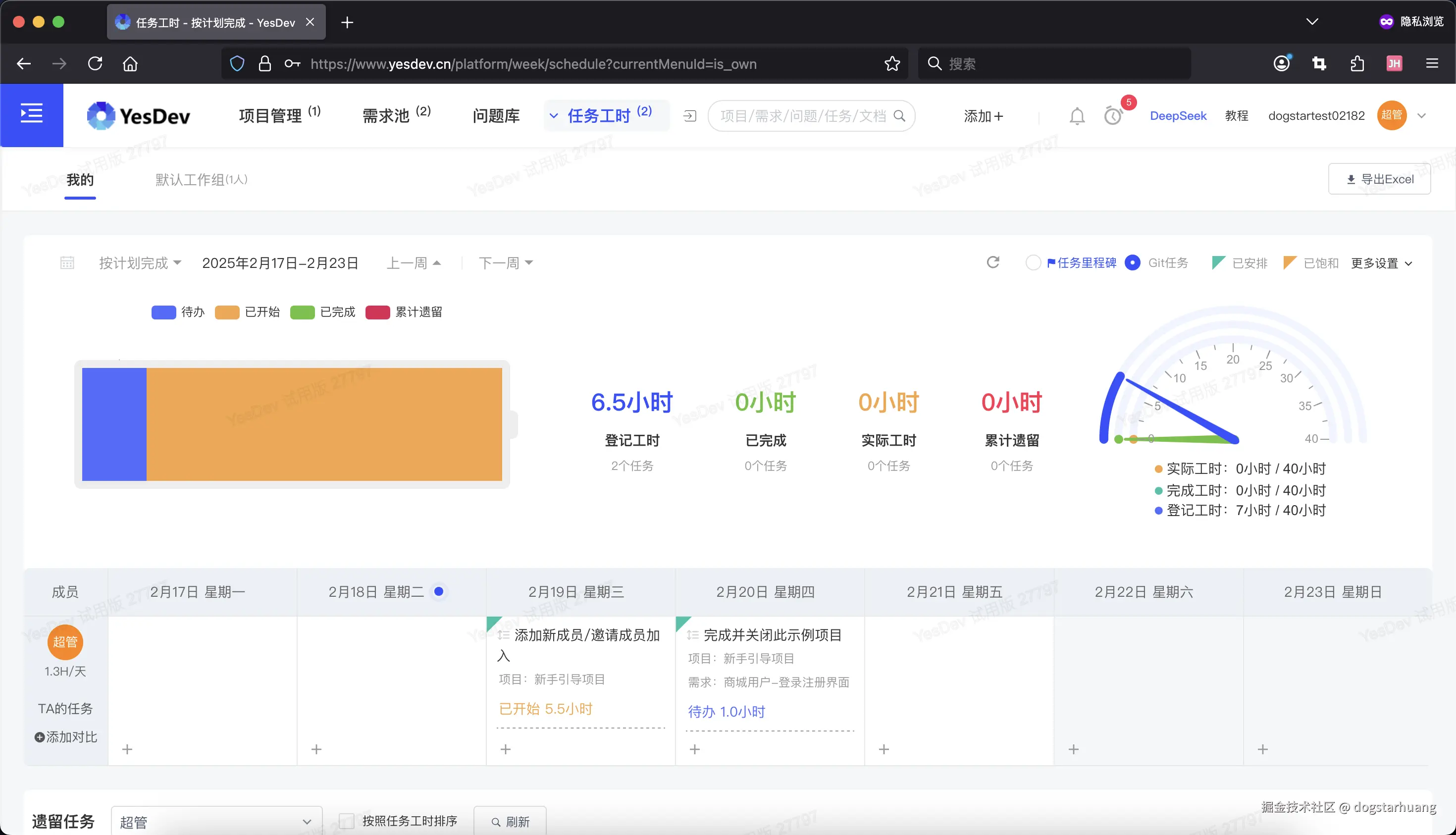Open the 超管 member filter dropdown
This screenshot has height=835, width=1456.
216,821
